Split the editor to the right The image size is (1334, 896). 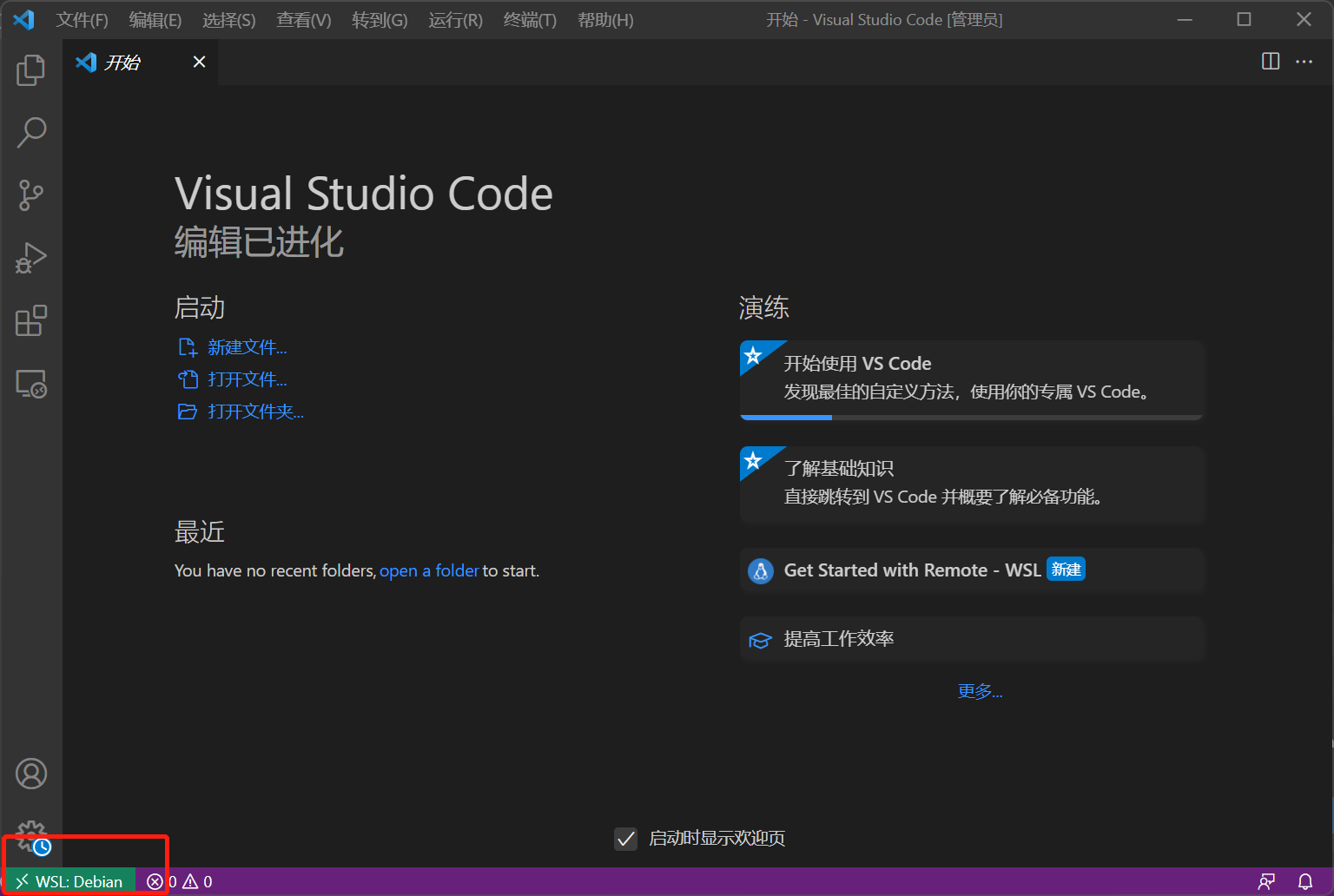(x=1271, y=61)
